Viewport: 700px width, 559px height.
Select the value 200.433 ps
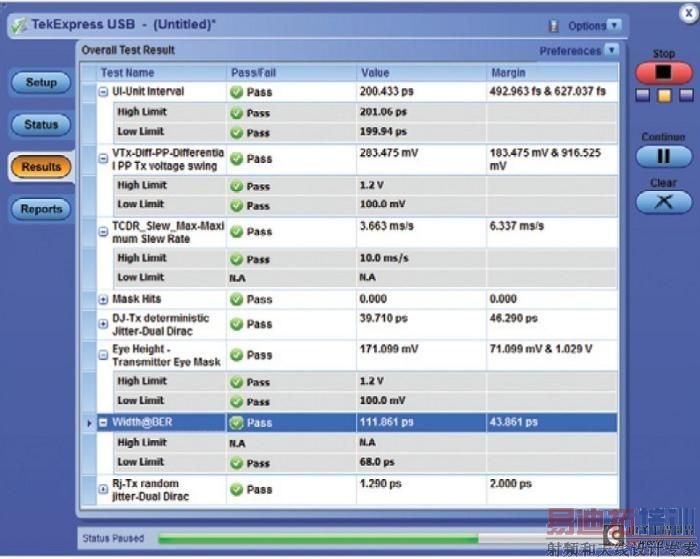click(387, 92)
